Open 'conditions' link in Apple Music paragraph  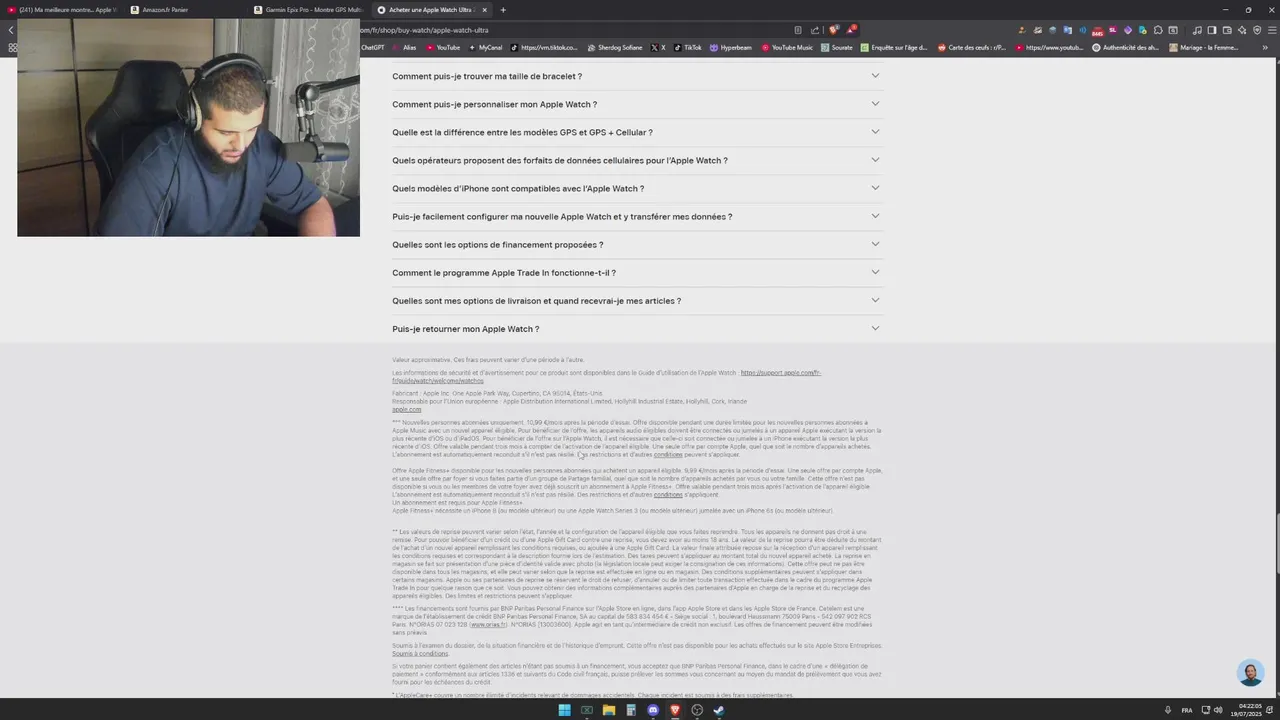click(x=668, y=454)
